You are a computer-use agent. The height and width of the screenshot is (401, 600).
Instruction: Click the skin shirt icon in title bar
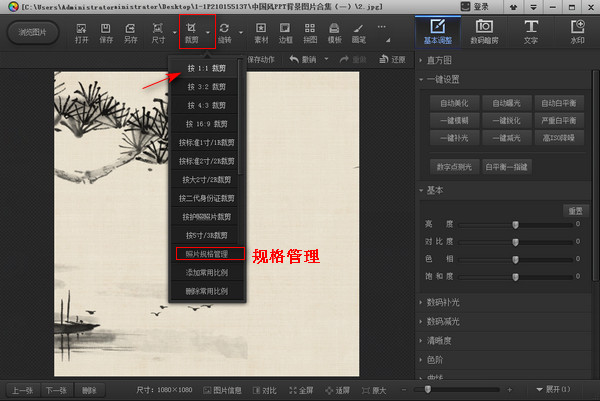[x=513, y=7]
